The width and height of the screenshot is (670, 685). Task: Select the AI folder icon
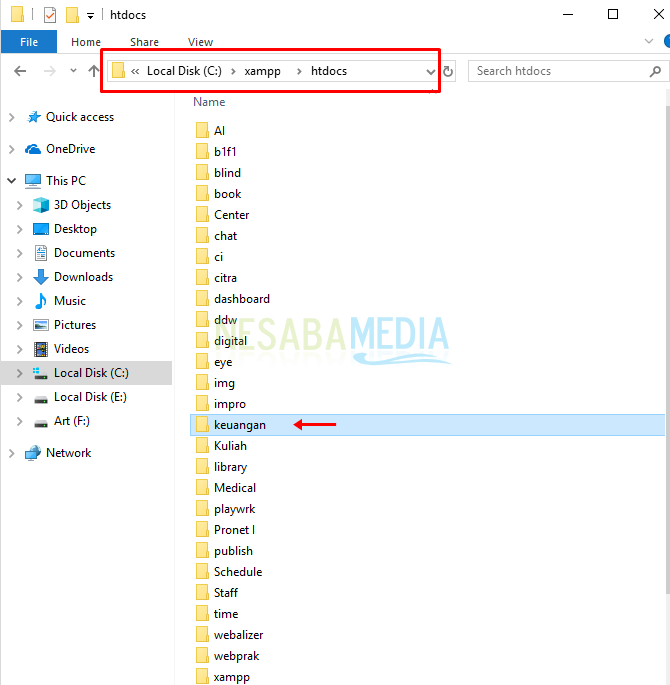tap(202, 130)
